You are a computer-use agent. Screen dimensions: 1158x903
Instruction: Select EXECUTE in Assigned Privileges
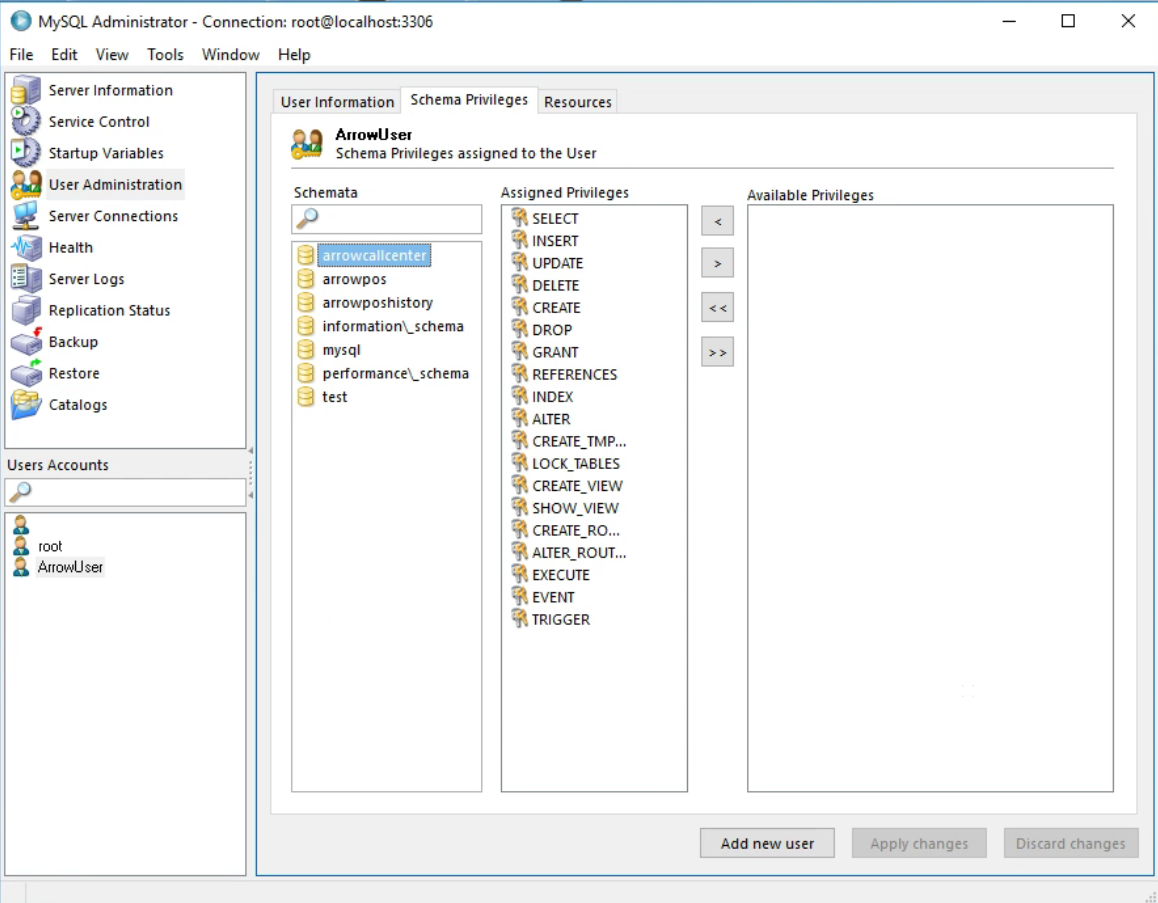point(561,574)
